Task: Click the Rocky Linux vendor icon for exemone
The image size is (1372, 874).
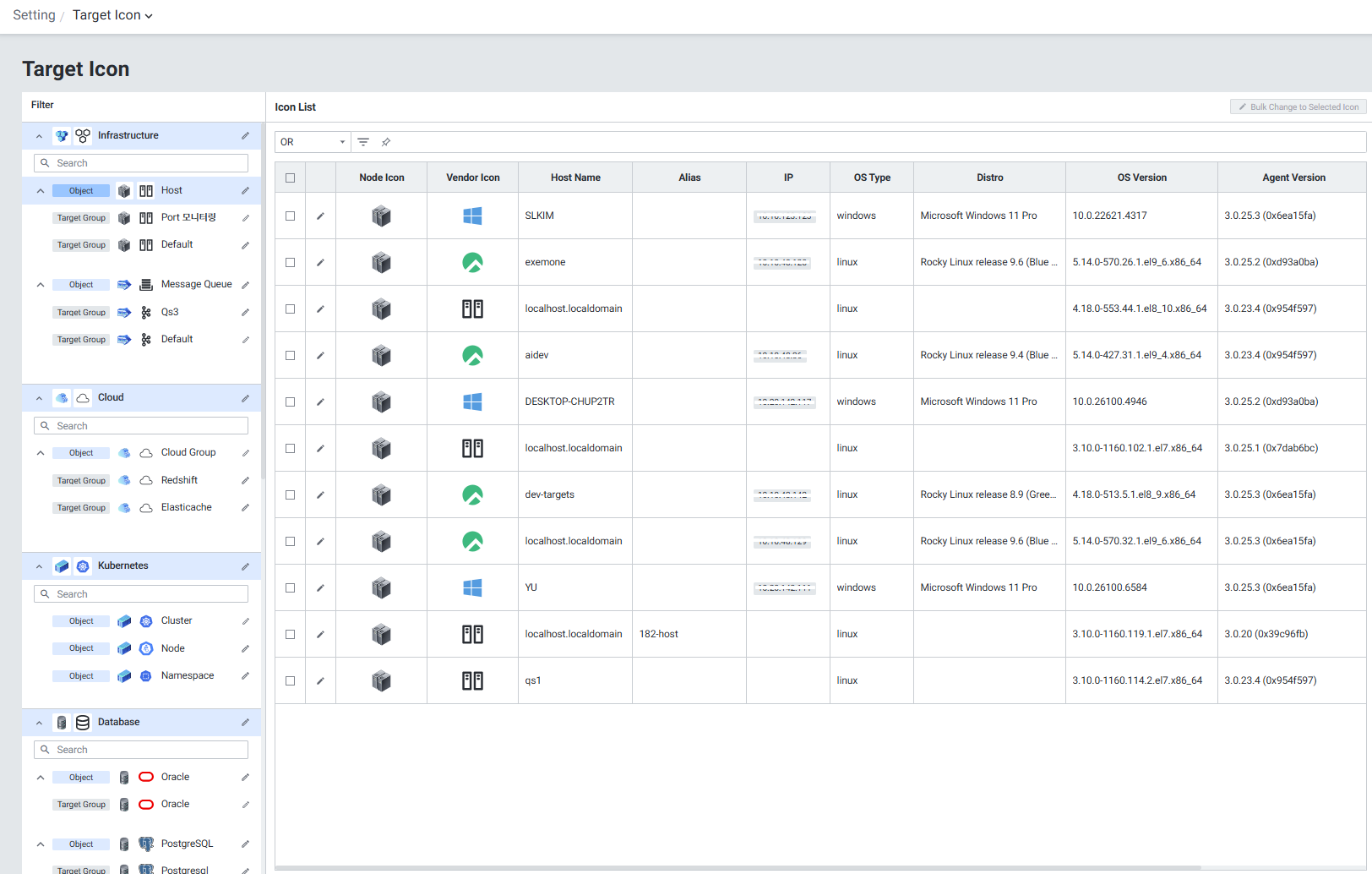Action: click(472, 263)
